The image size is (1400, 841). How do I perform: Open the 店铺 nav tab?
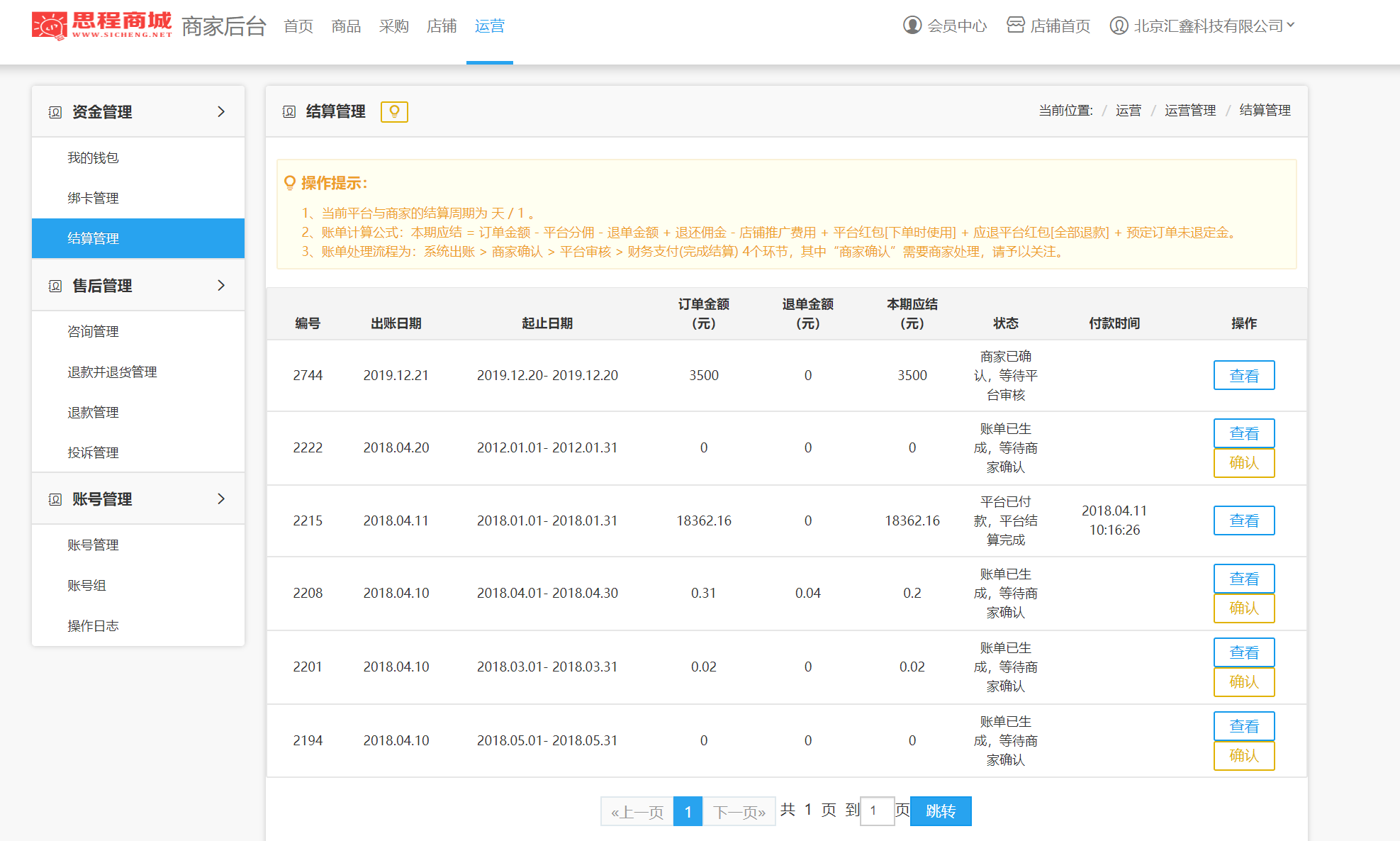(442, 26)
